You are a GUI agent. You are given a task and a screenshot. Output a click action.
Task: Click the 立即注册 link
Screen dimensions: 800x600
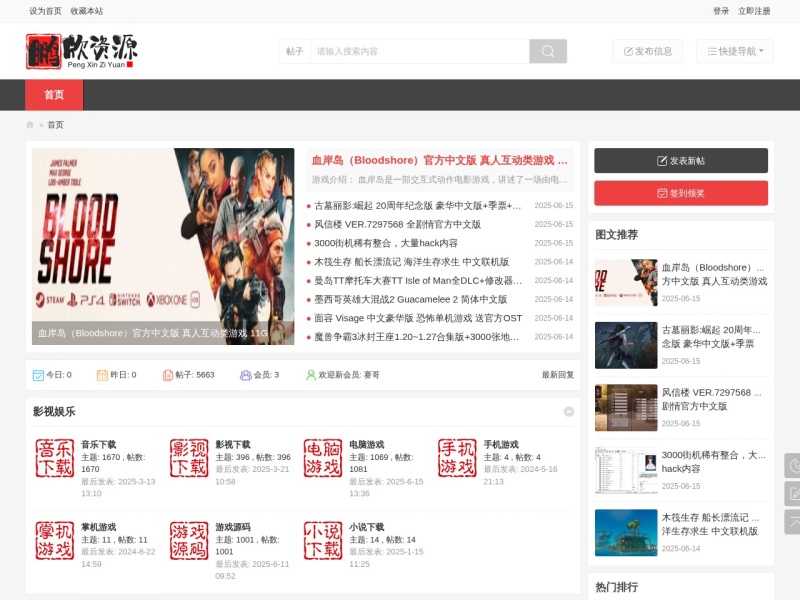pos(754,11)
